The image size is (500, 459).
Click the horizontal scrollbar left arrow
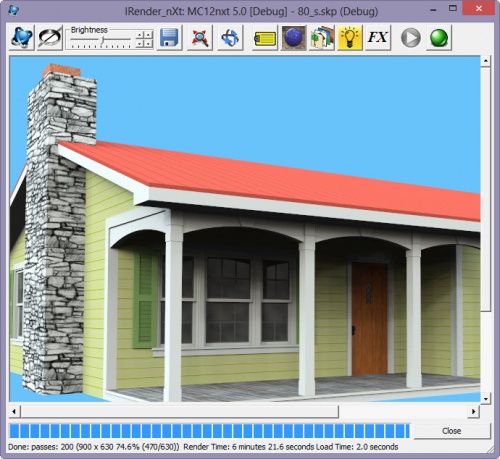coord(14,411)
